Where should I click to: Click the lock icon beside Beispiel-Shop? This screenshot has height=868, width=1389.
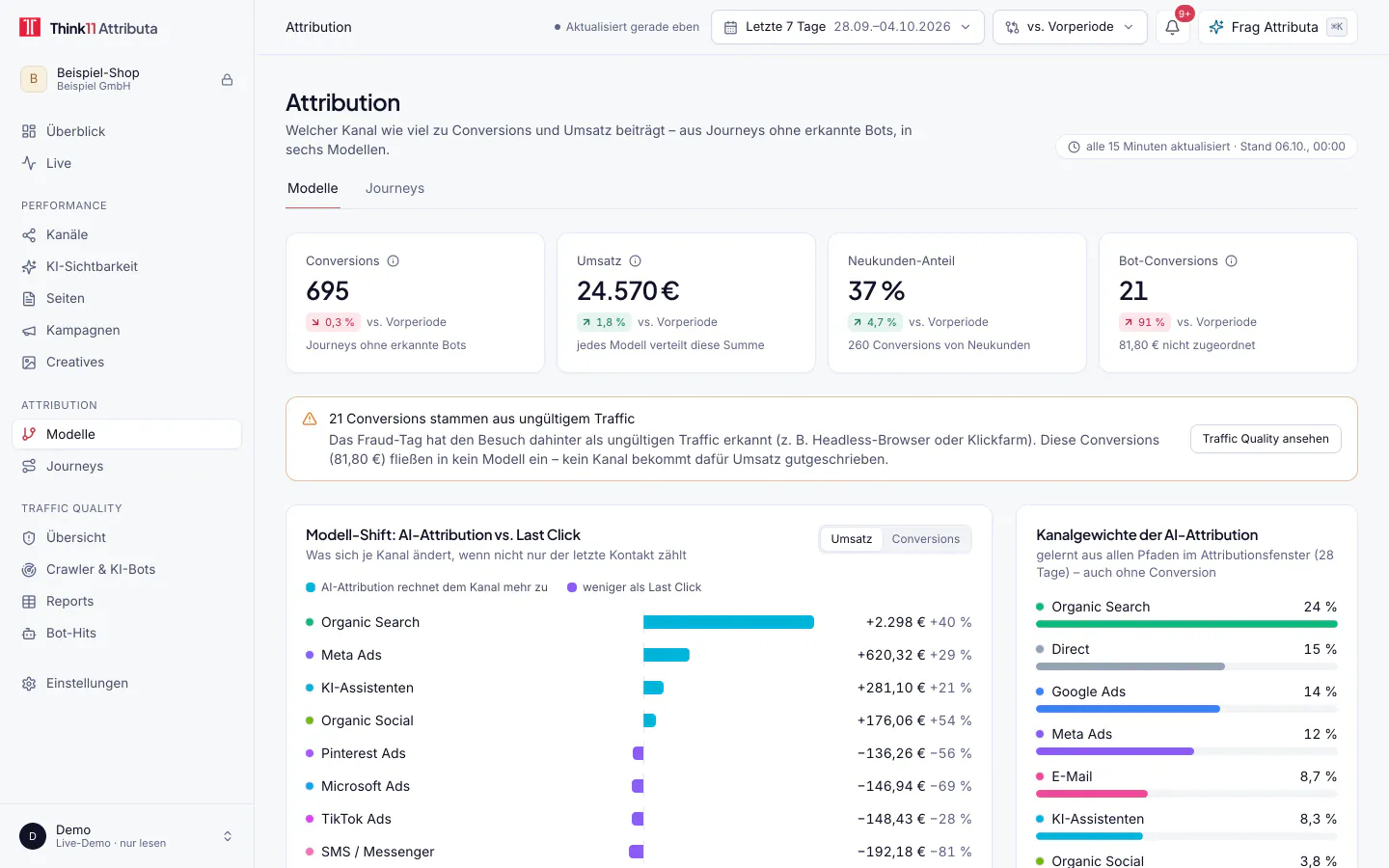[x=228, y=80]
